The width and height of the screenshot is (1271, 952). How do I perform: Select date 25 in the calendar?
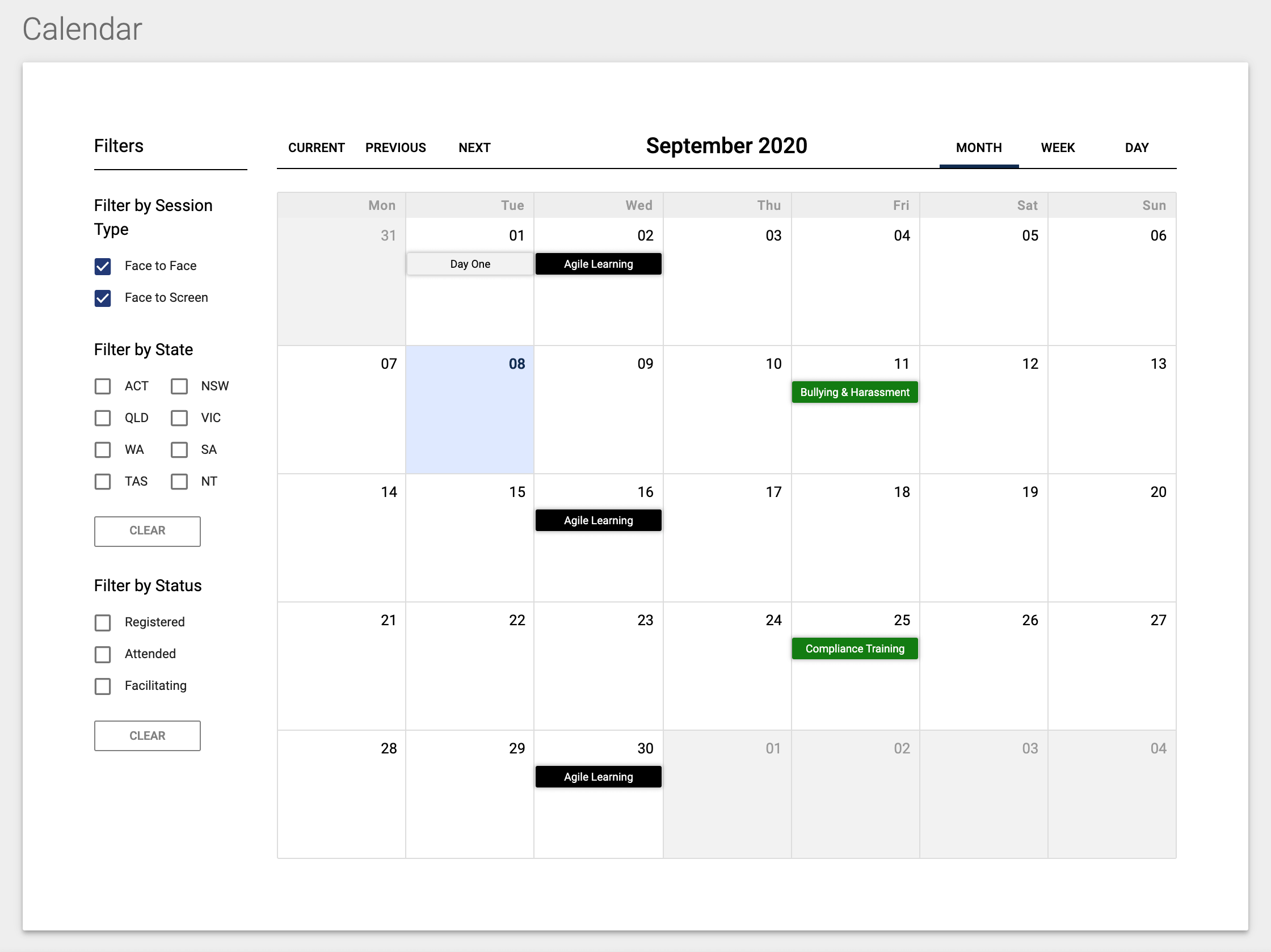point(902,621)
